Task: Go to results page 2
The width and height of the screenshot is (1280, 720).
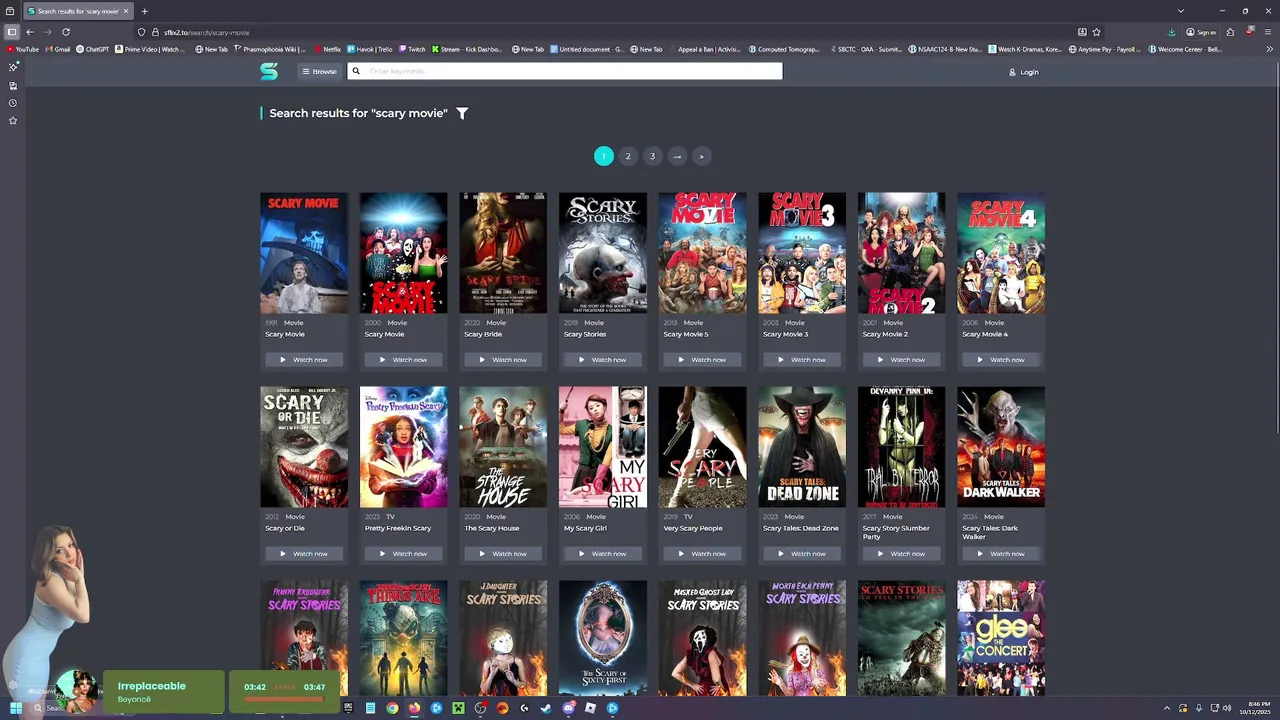Action: pyautogui.click(x=628, y=156)
